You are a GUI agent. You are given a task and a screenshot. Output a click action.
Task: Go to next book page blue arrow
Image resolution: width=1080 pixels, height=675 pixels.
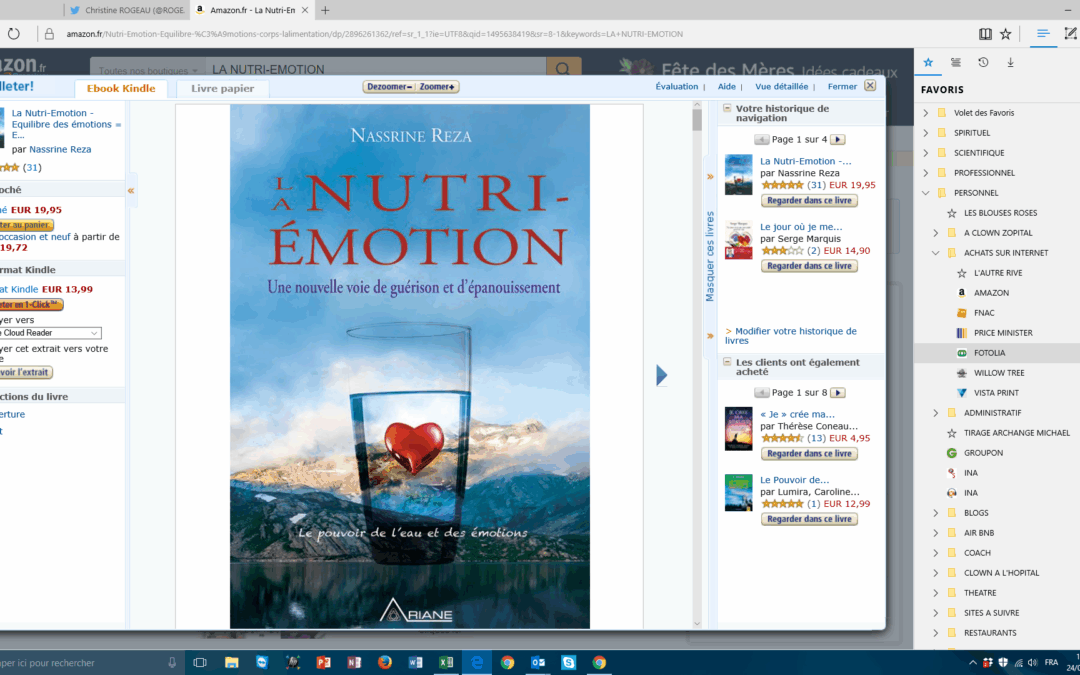[x=662, y=375]
